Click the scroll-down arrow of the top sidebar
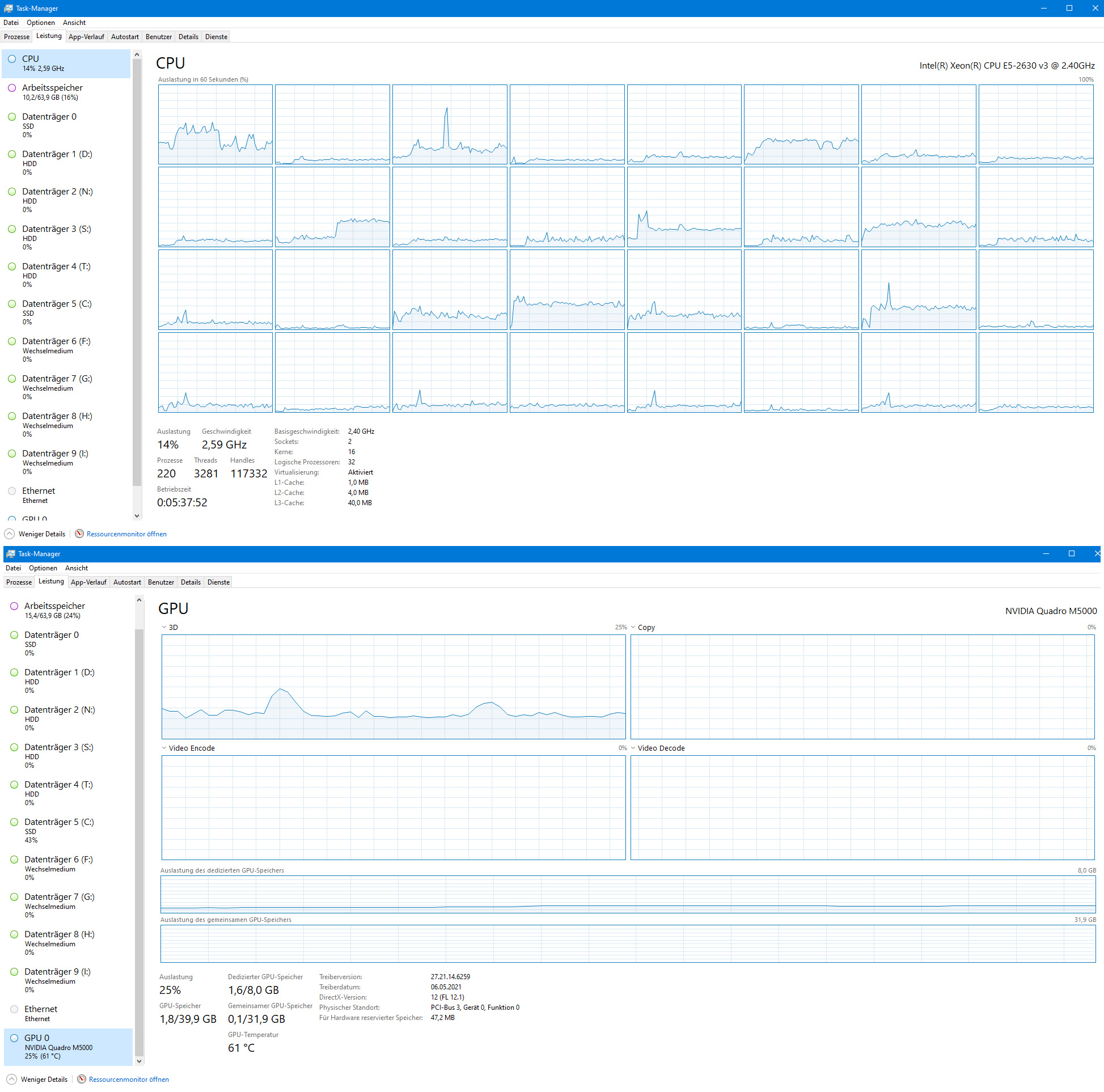 (x=137, y=515)
